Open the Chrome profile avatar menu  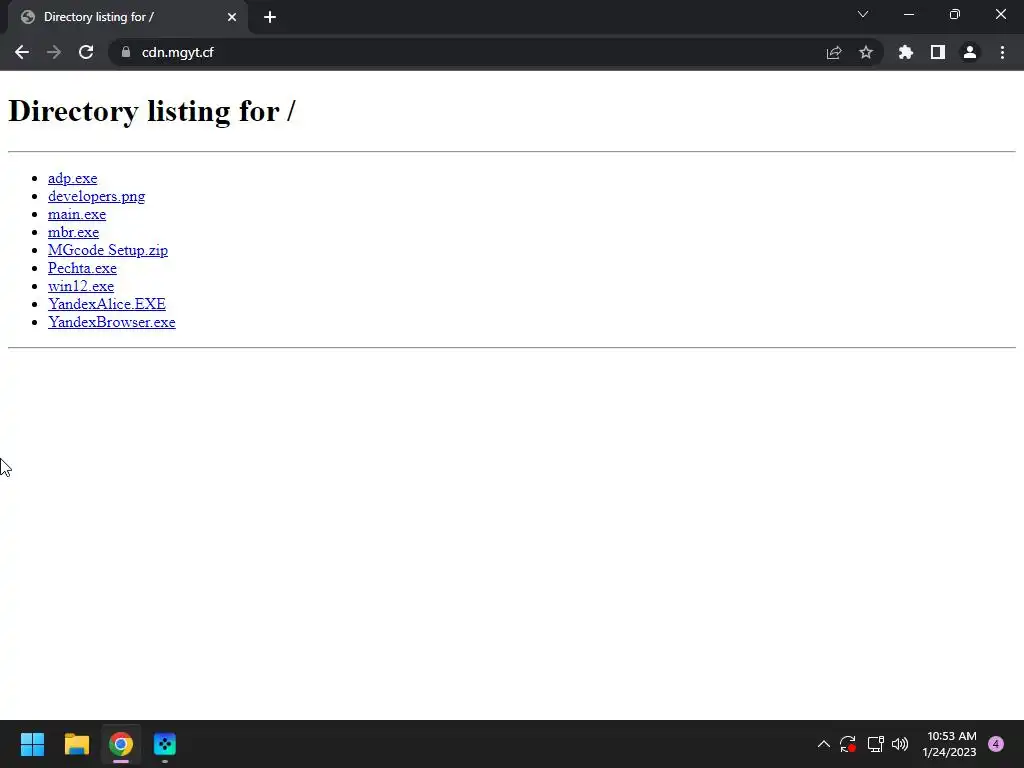pos(970,52)
